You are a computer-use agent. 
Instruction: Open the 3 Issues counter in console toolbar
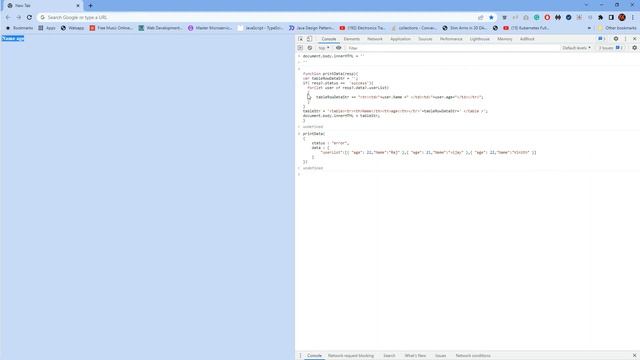click(611, 48)
